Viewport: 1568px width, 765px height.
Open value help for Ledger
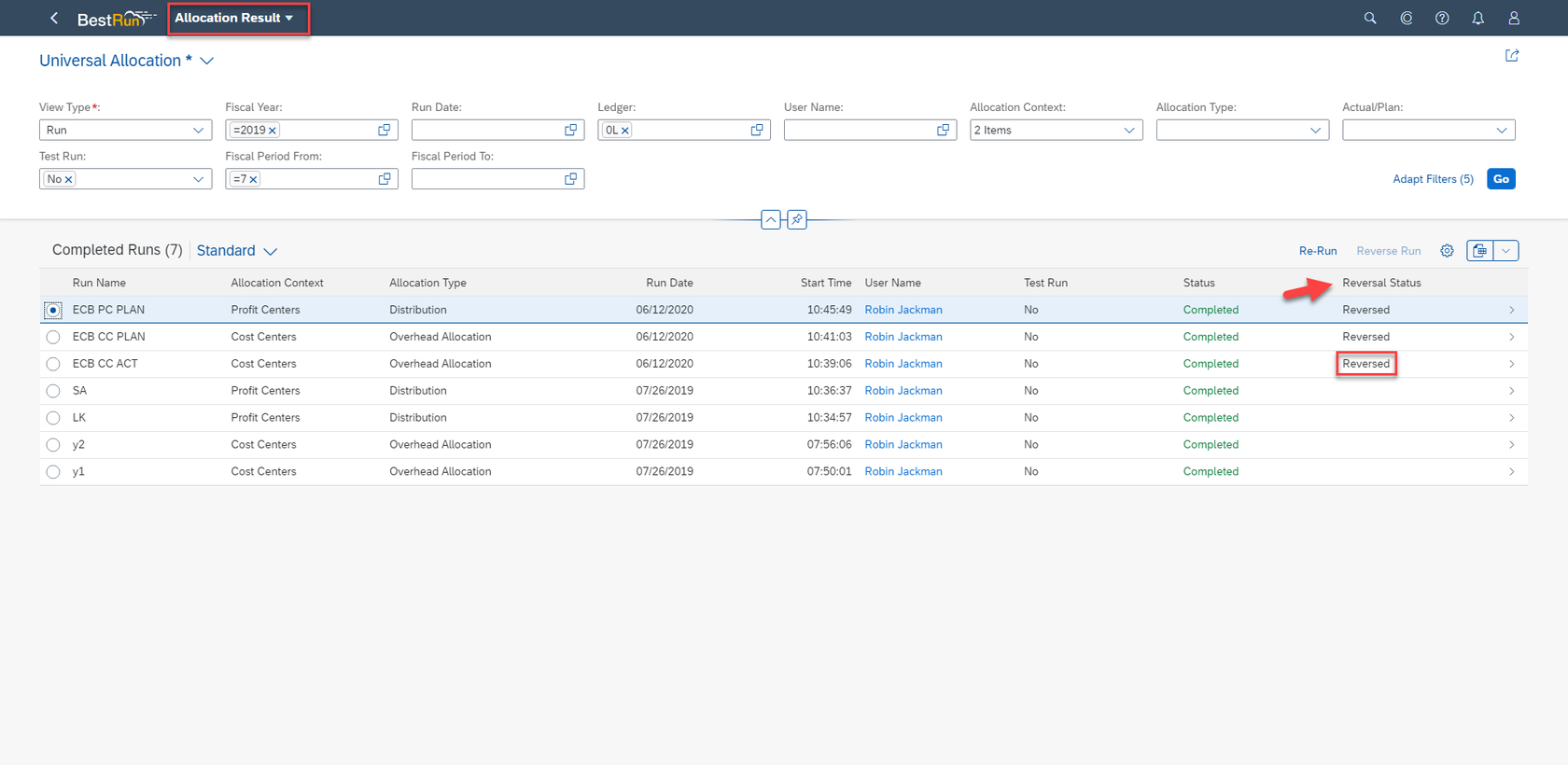click(757, 130)
